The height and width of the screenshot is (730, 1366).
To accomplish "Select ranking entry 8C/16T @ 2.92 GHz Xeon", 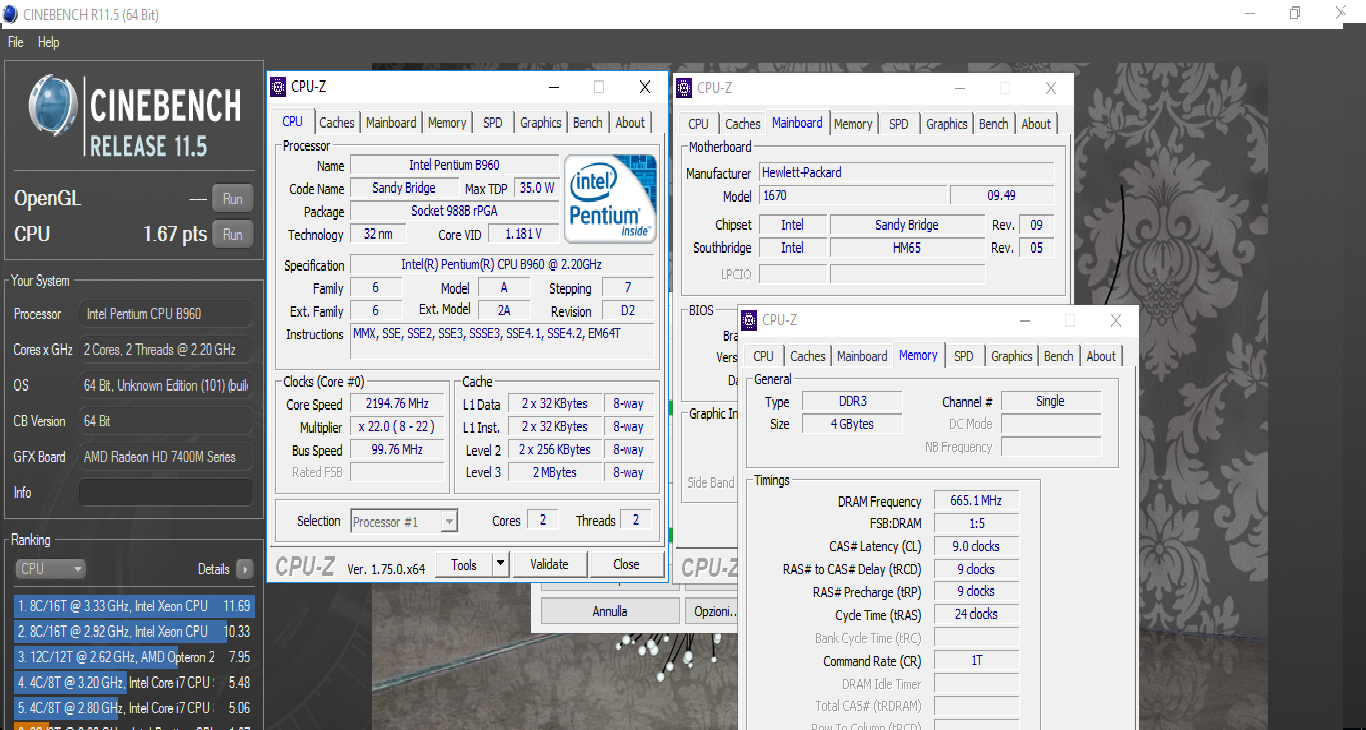I will [x=134, y=632].
